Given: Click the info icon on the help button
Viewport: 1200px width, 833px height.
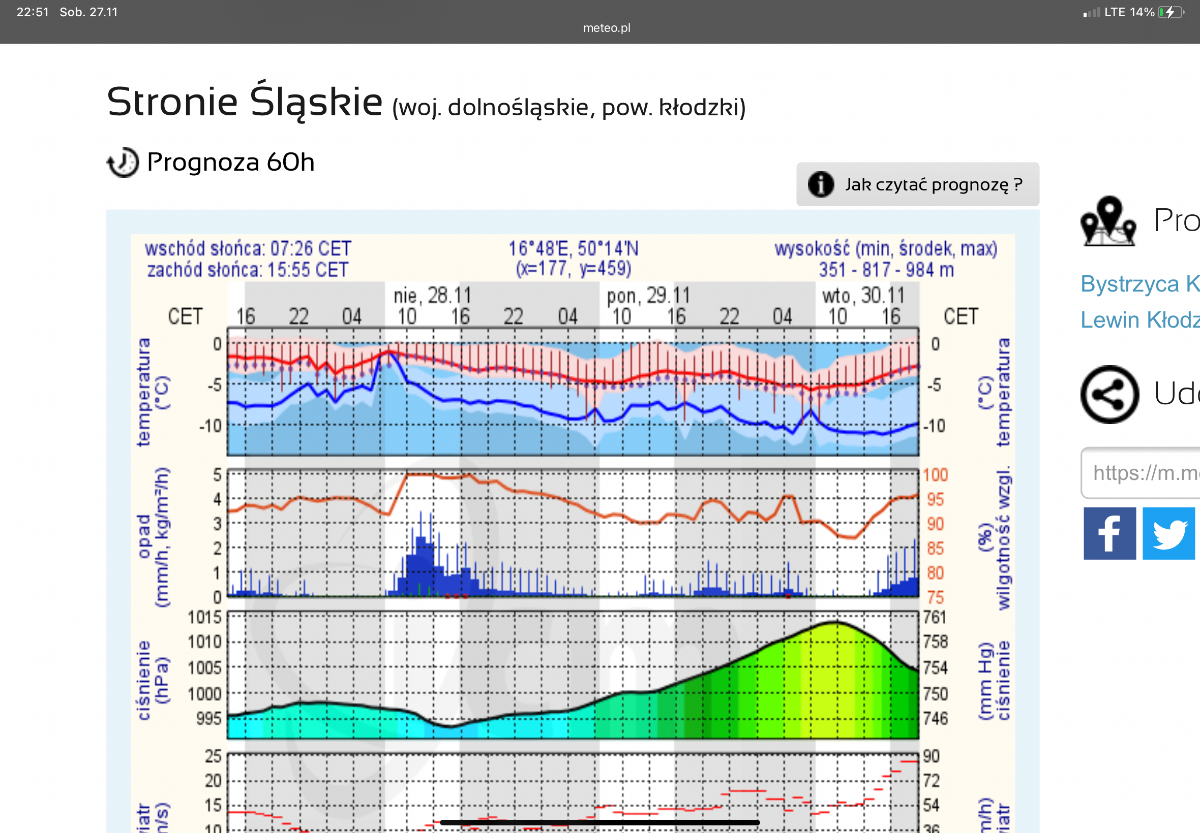Looking at the screenshot, I should pyautogui.click(x=820, y=185).
